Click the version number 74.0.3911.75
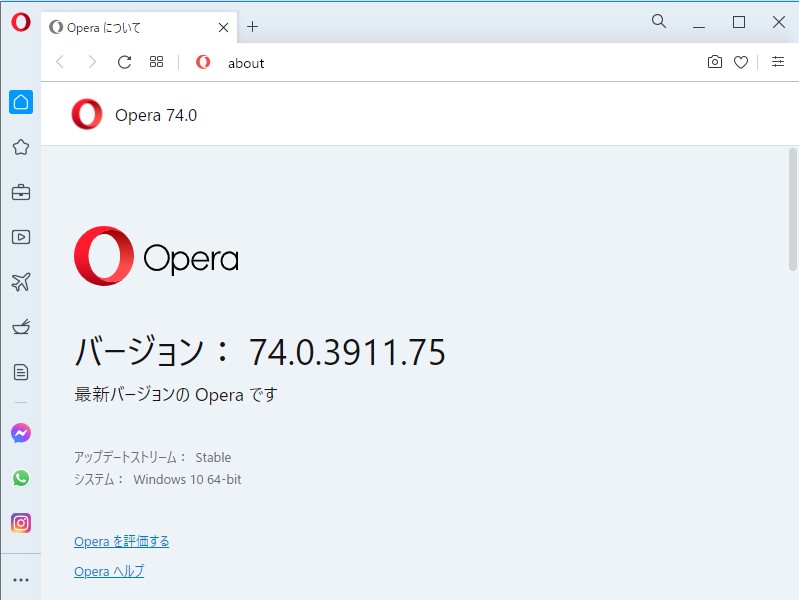This screenshot has height=600, width=799. click(347, 352)
